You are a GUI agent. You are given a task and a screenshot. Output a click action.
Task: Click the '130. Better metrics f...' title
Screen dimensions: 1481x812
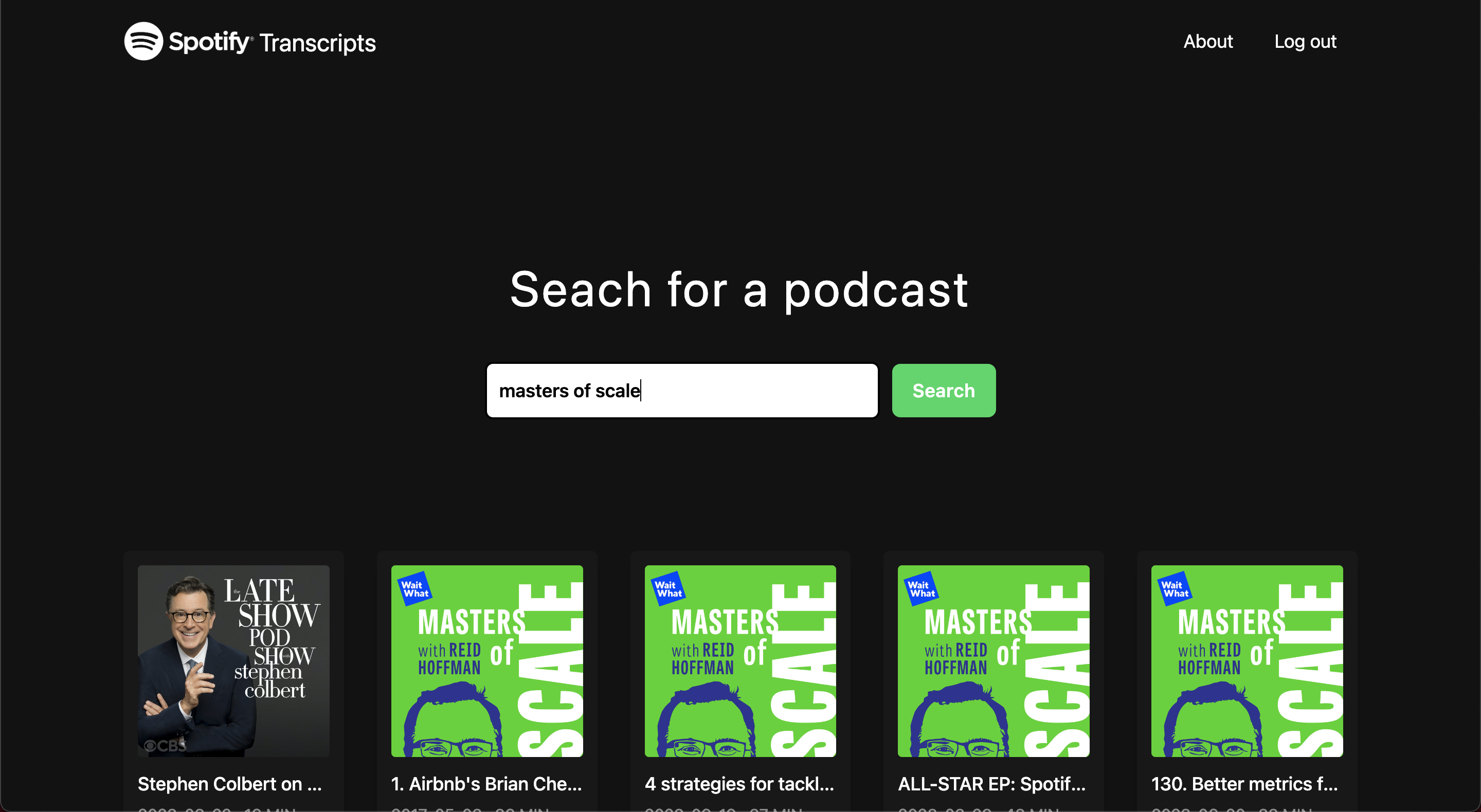click(1243, 784)
